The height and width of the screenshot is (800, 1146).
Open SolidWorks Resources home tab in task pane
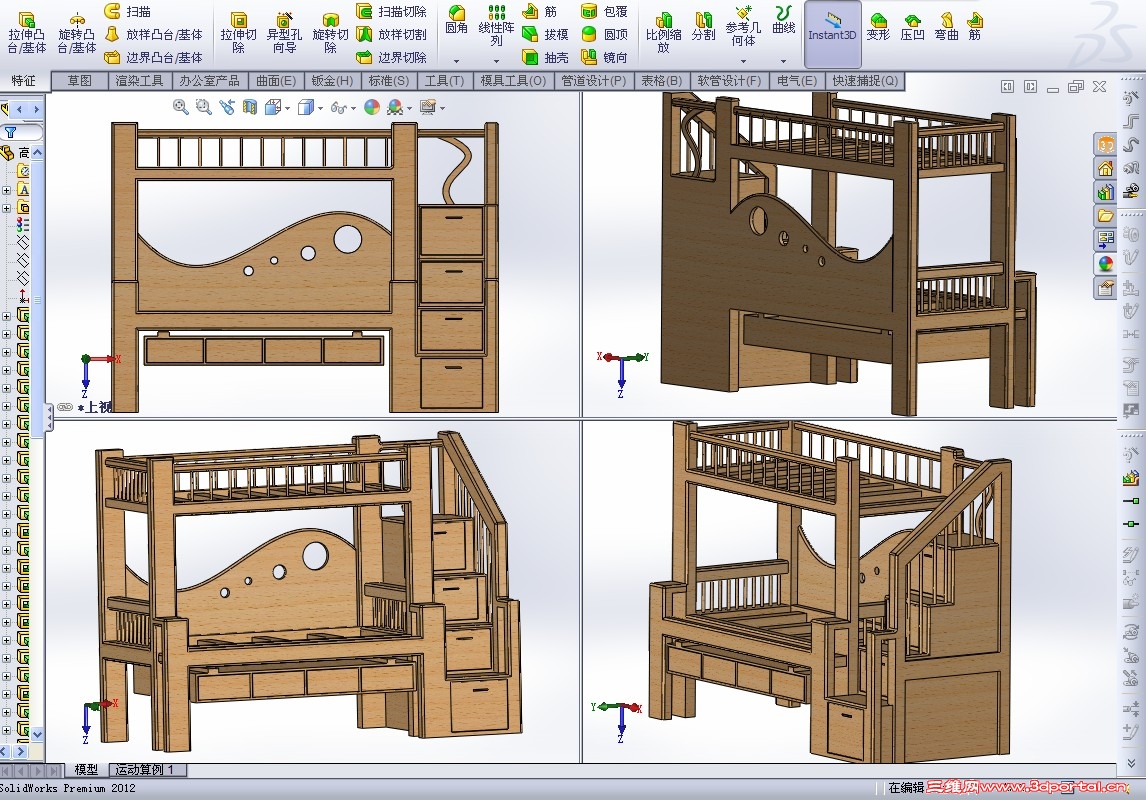coord(1105,169)
